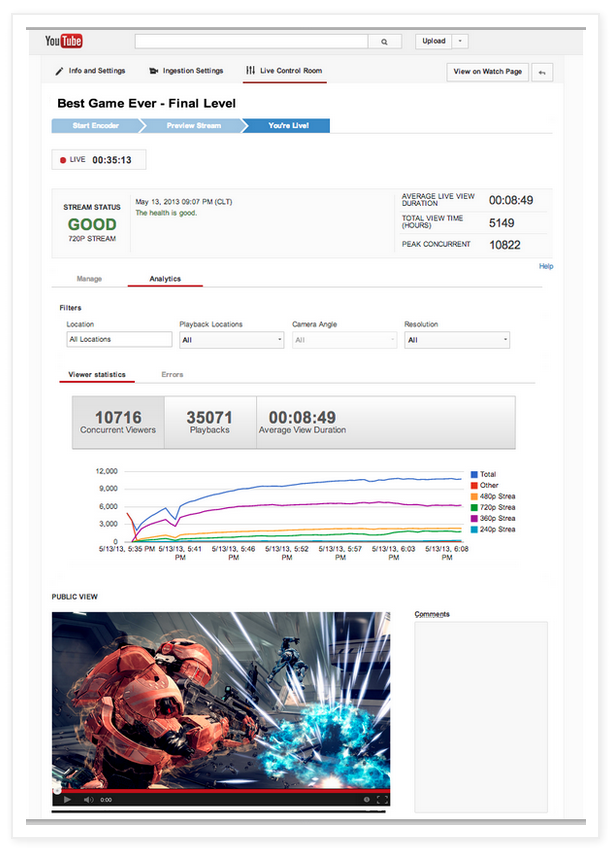Click the 'PUBLIC VIEW' heading
609x848 pixels.
click(75, 597)
